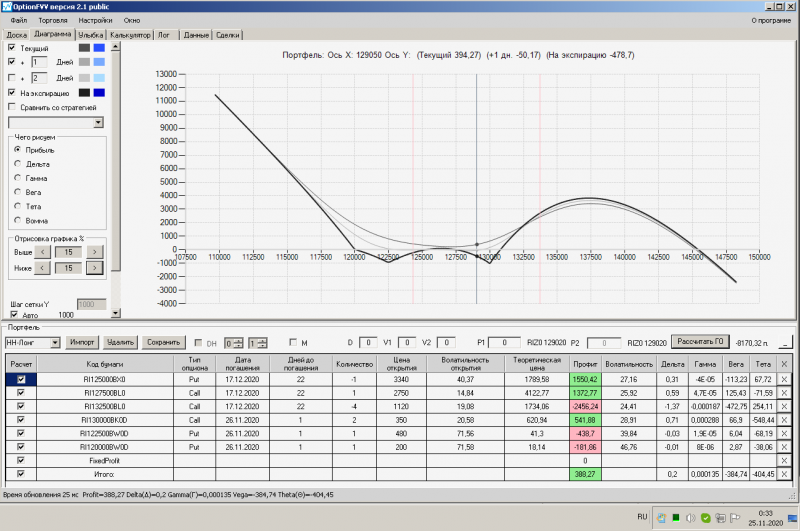Increase the Выше percent with right arrow
The width and height of the screenshot is (800, 531).
click(94, 252)
